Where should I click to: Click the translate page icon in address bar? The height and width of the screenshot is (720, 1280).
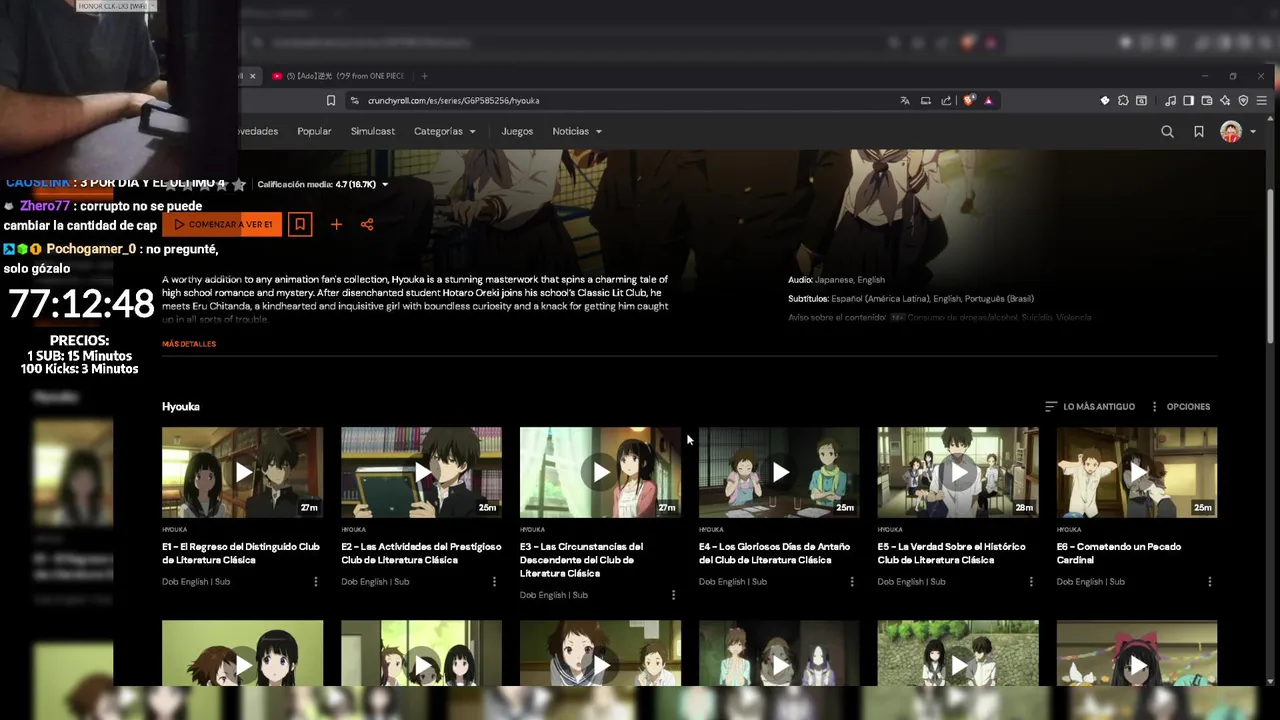905,100
